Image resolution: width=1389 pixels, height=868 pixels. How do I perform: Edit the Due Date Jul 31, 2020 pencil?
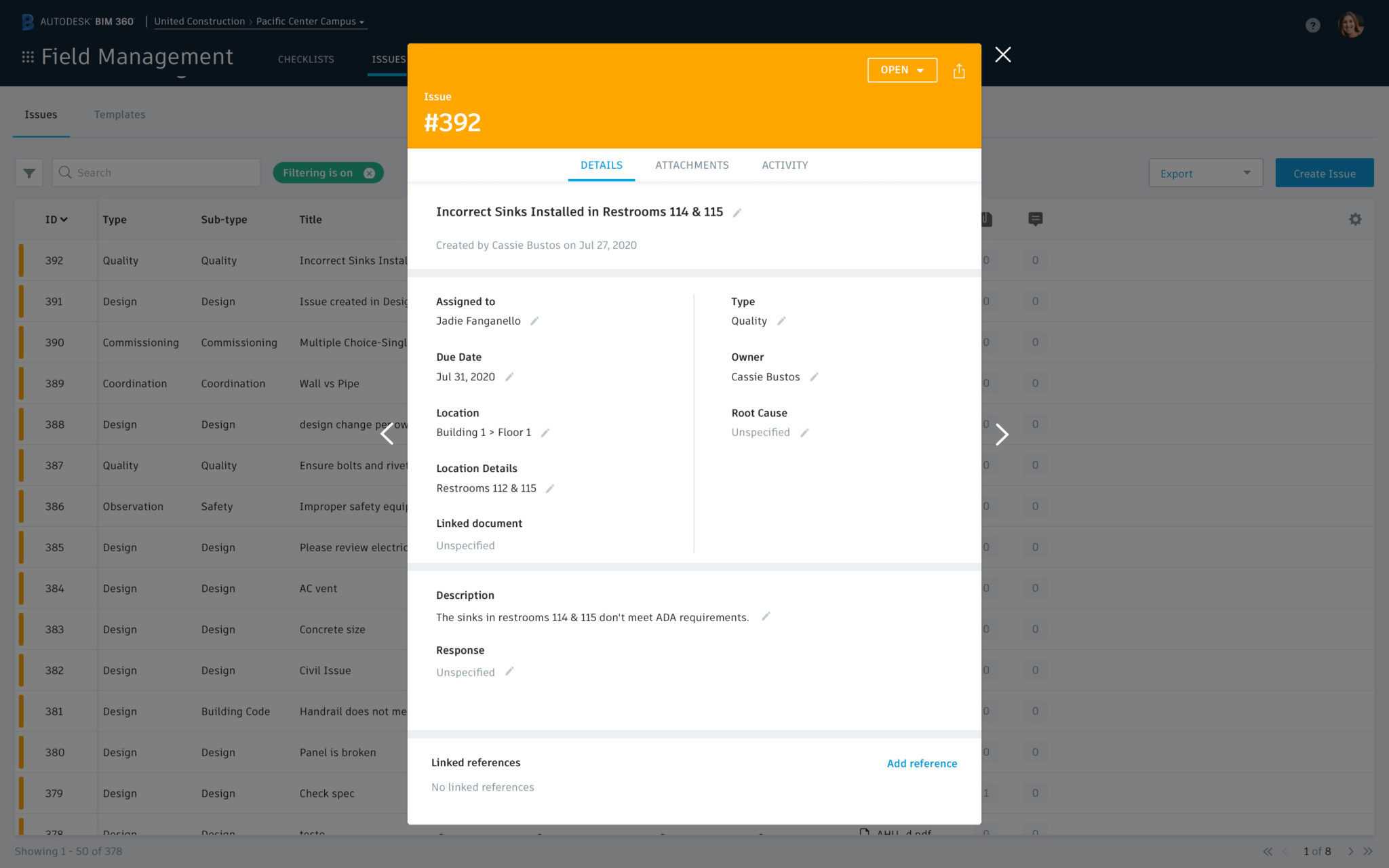509,377
